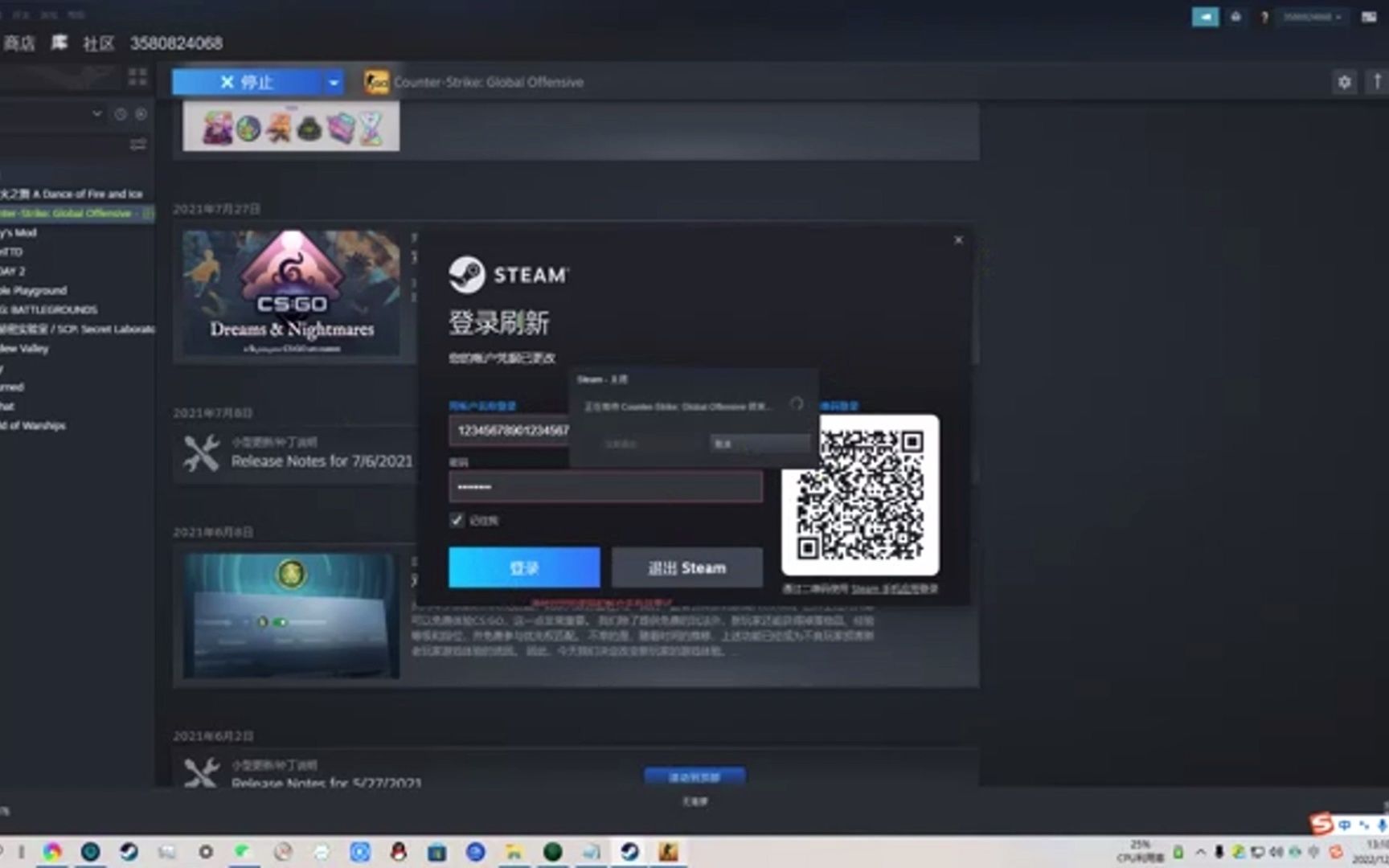The image size is (1389, 868).
Task: Open the WeChat icon in taskbar
Action: point(243,852)
